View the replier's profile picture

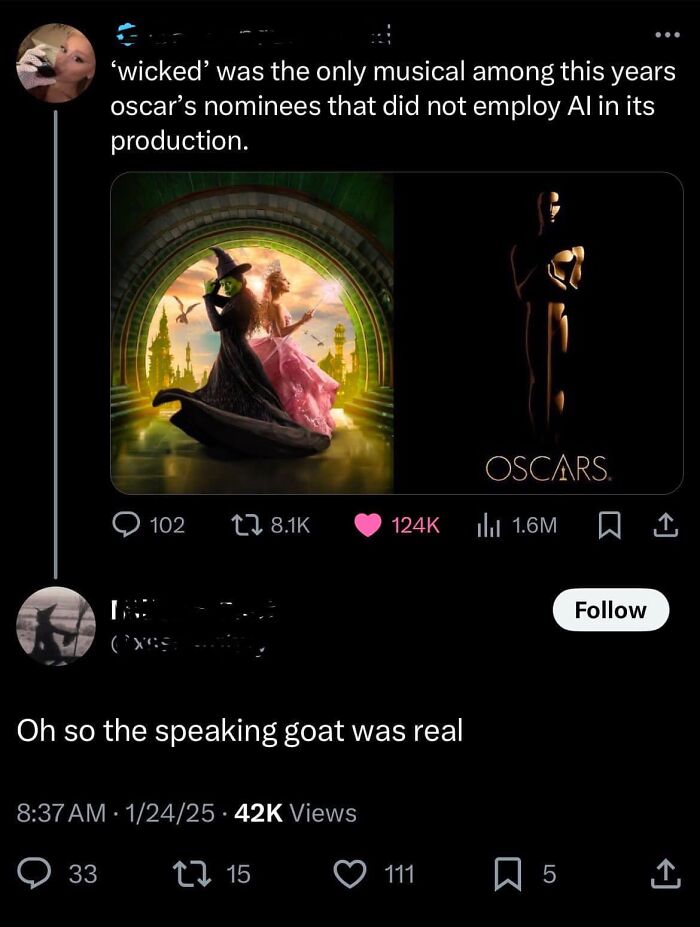(56, 626)
